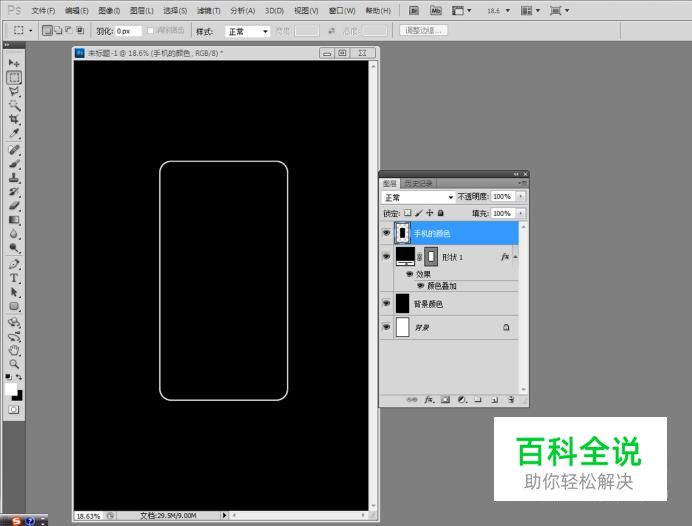Select the Gradient tool
The width and height of the screenshot is (692, 526).
point(14,220)
